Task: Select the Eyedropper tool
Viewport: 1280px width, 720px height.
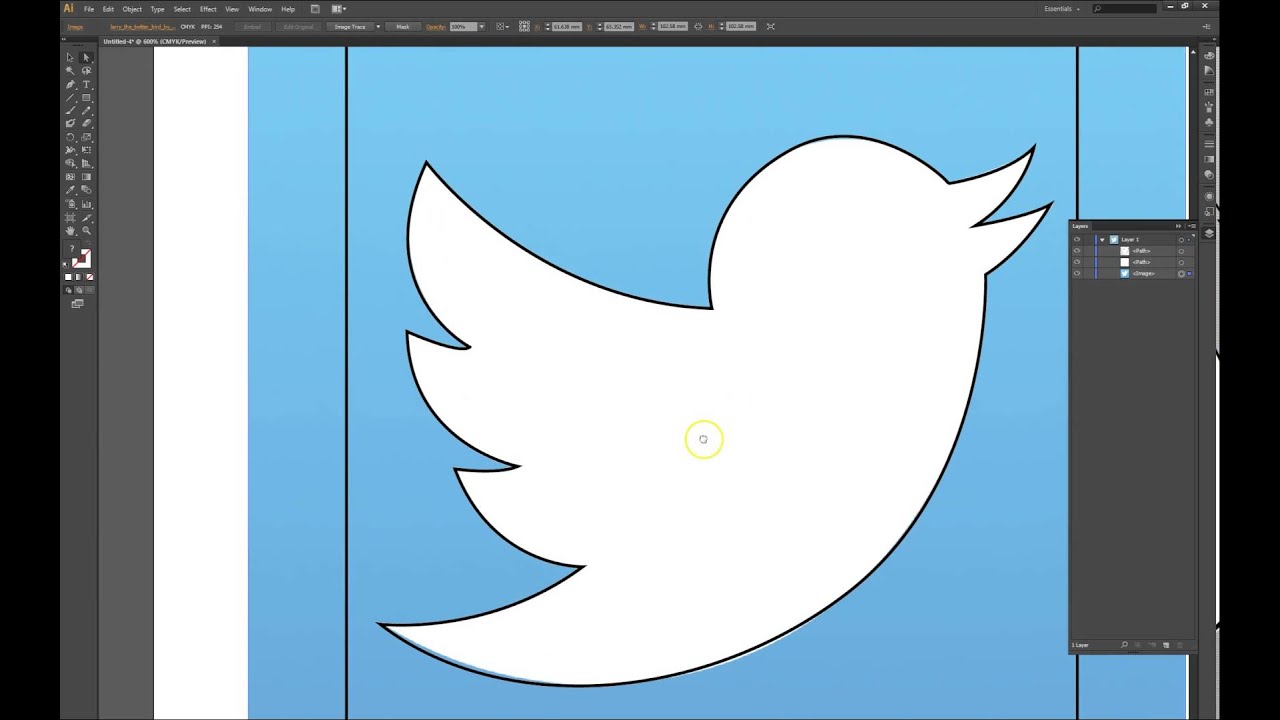Action: [70, 190]
